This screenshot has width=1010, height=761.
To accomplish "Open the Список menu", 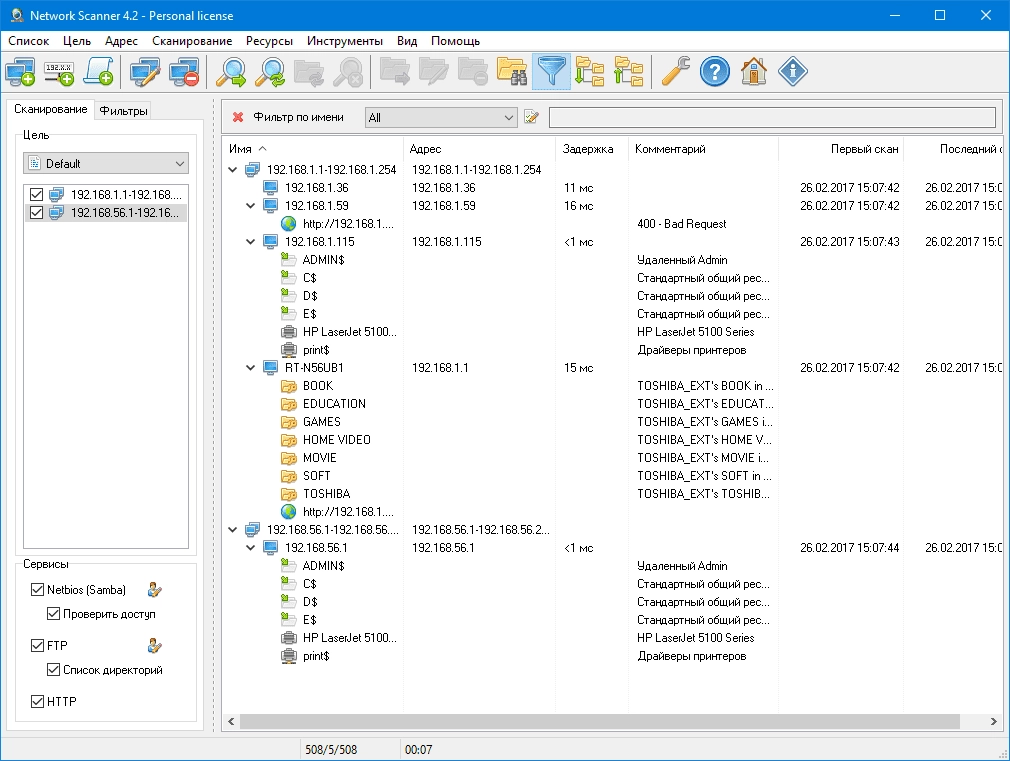I will click(28, 41).
